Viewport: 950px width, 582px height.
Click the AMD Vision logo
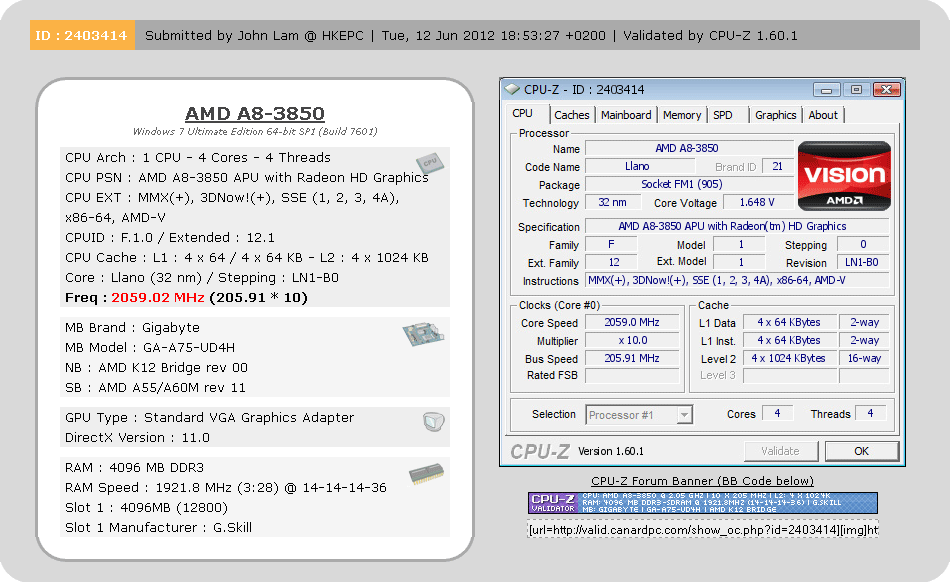[x=844, y=176]
